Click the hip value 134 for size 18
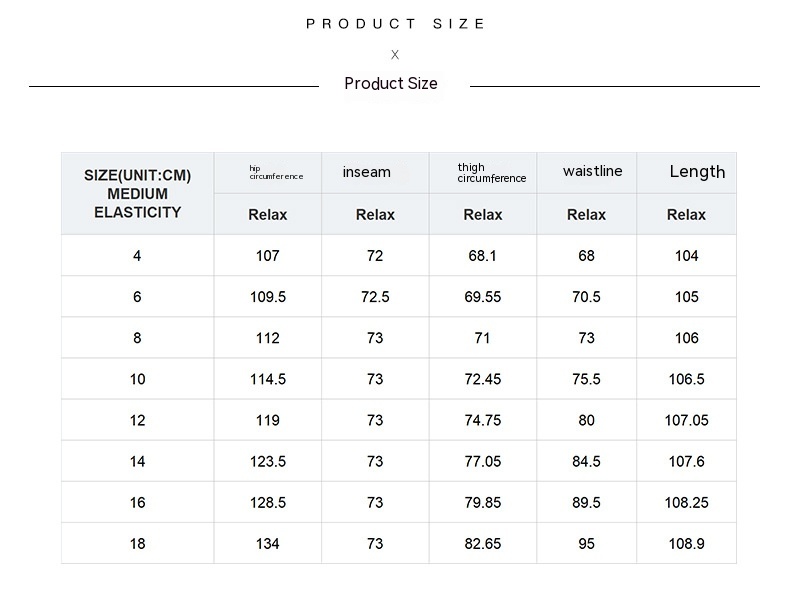This screenshot has width=790, height=615. point(268,544)
